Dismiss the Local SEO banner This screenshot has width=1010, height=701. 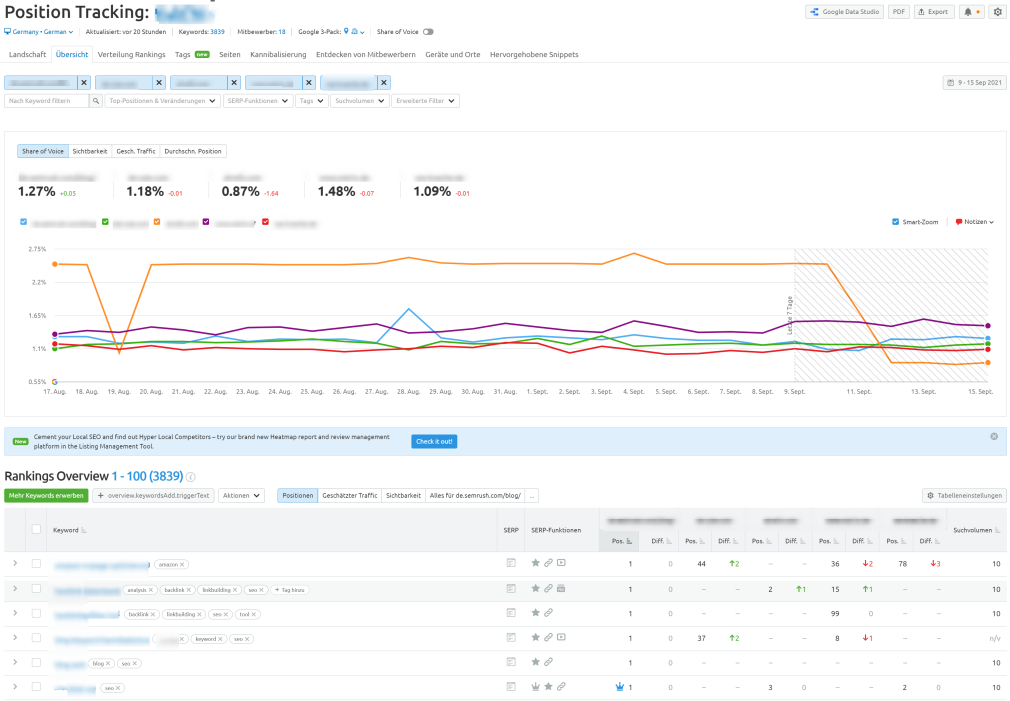[x=994, y=436]
